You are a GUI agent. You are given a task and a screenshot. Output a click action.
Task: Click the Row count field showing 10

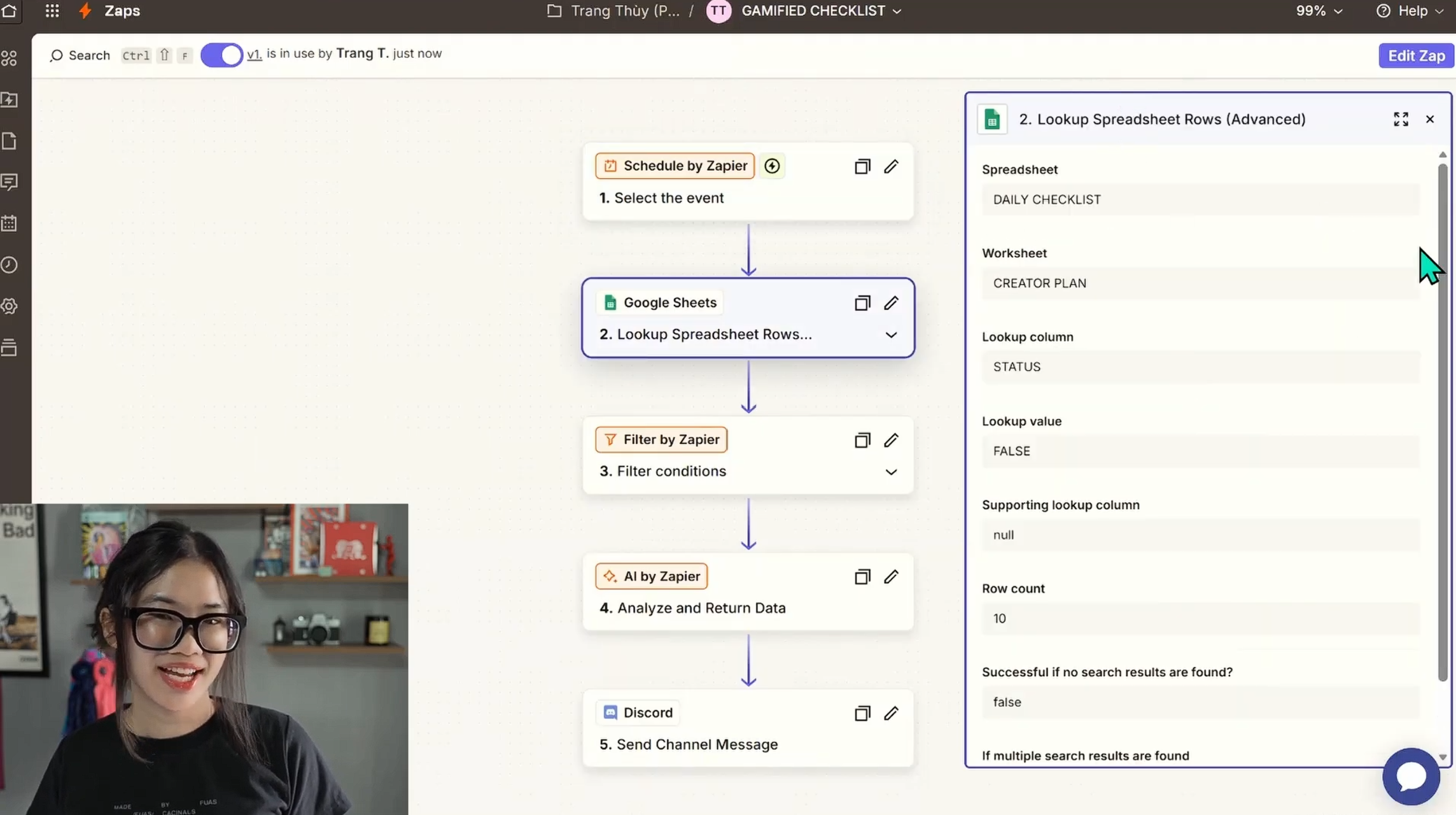point(1200,619)
